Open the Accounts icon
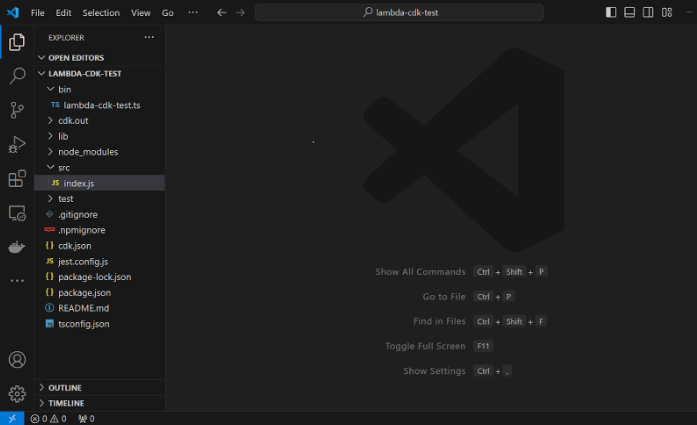 click(17, 360)
